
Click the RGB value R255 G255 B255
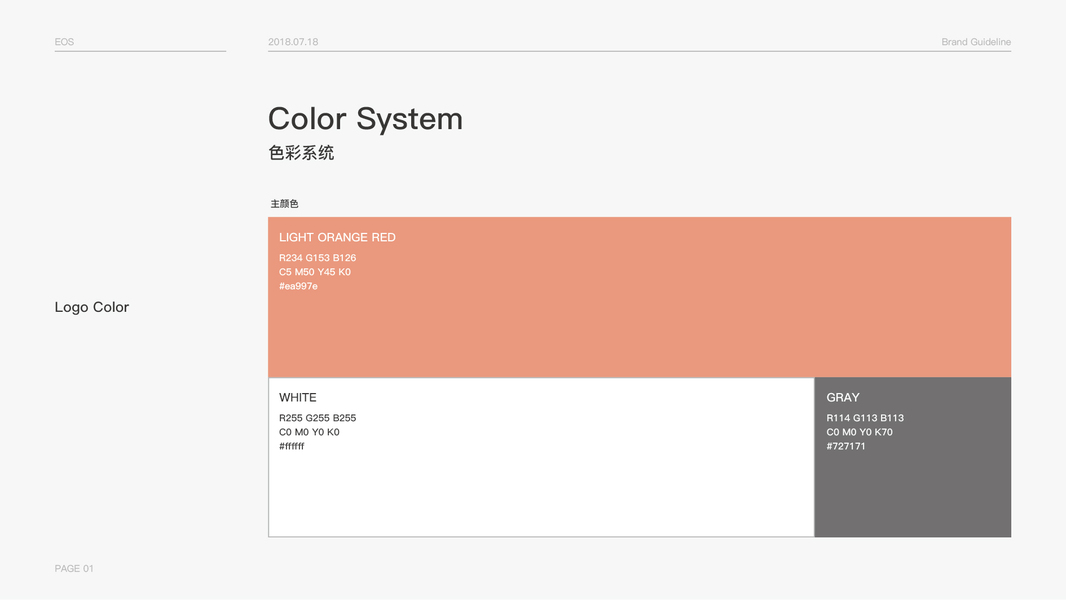pos(317,418)
